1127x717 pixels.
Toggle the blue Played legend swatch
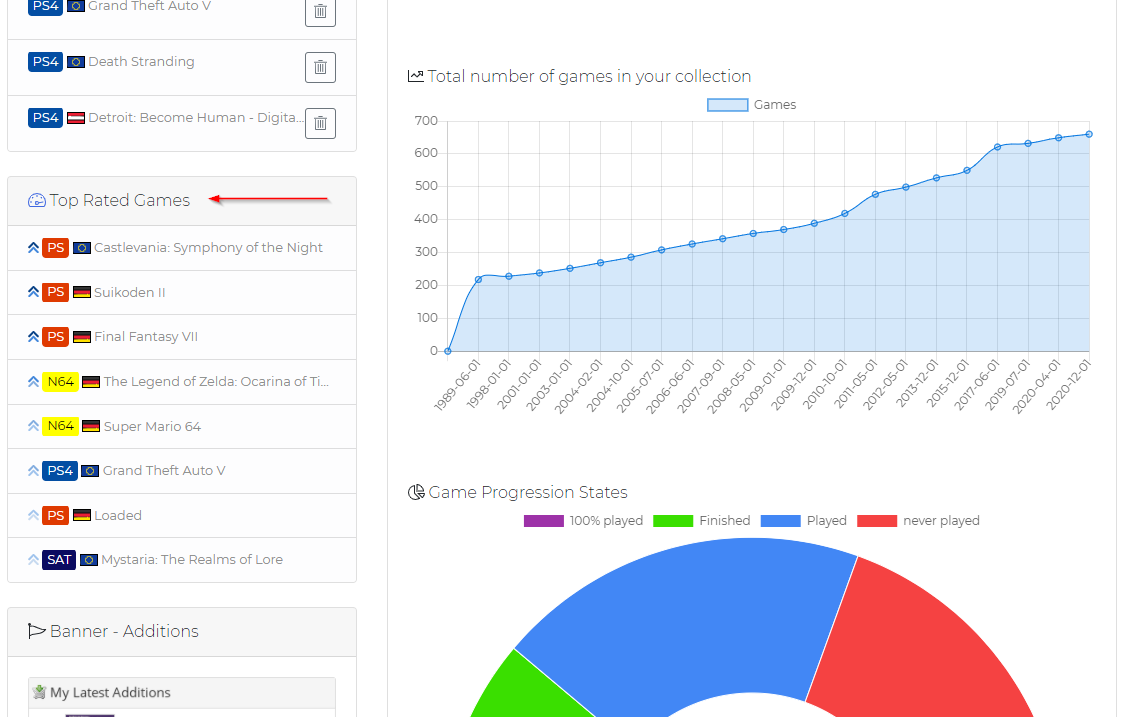coord(781,521)
